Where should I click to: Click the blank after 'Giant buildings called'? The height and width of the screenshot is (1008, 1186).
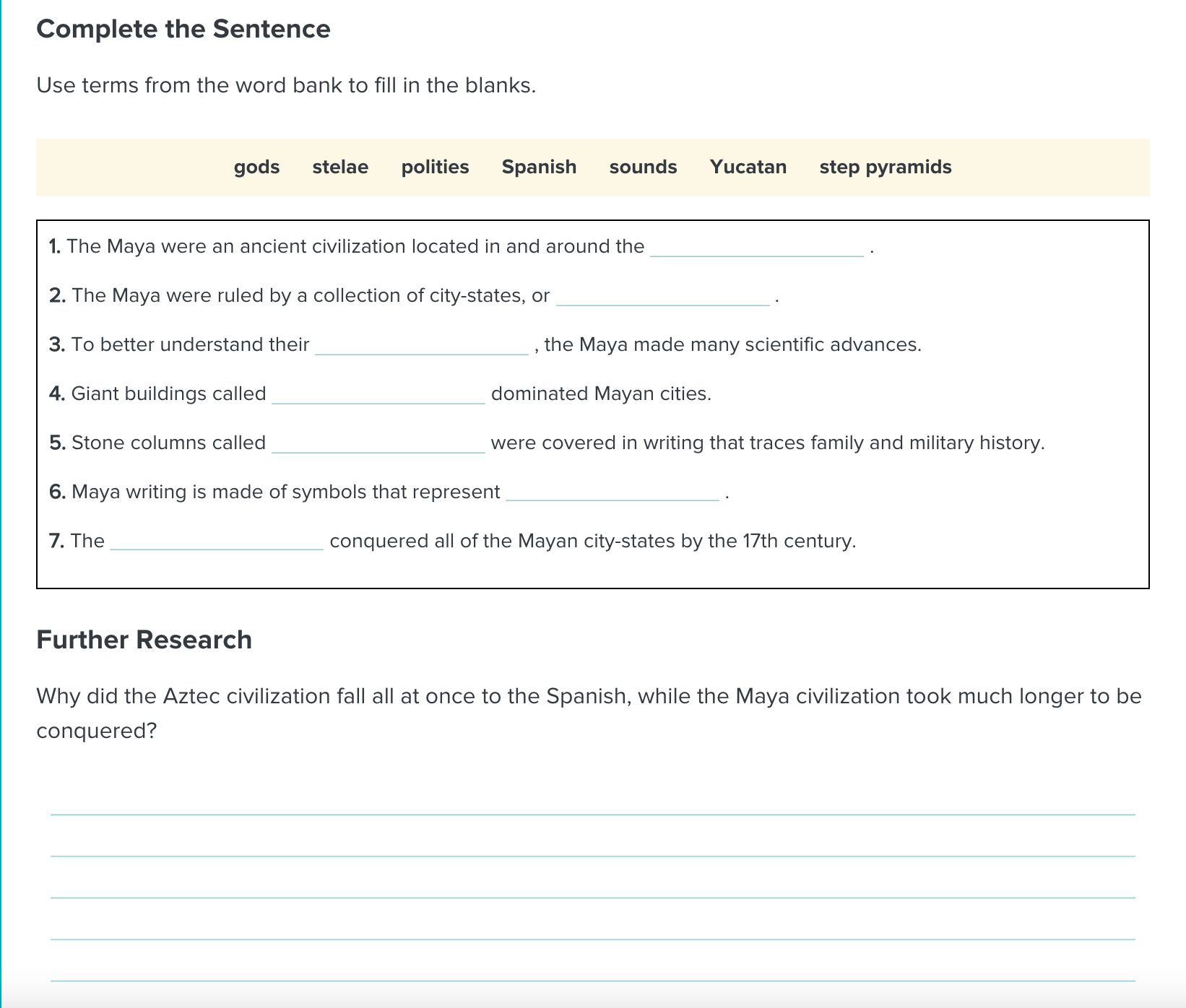pyautogui.click(x=378, y=394)
